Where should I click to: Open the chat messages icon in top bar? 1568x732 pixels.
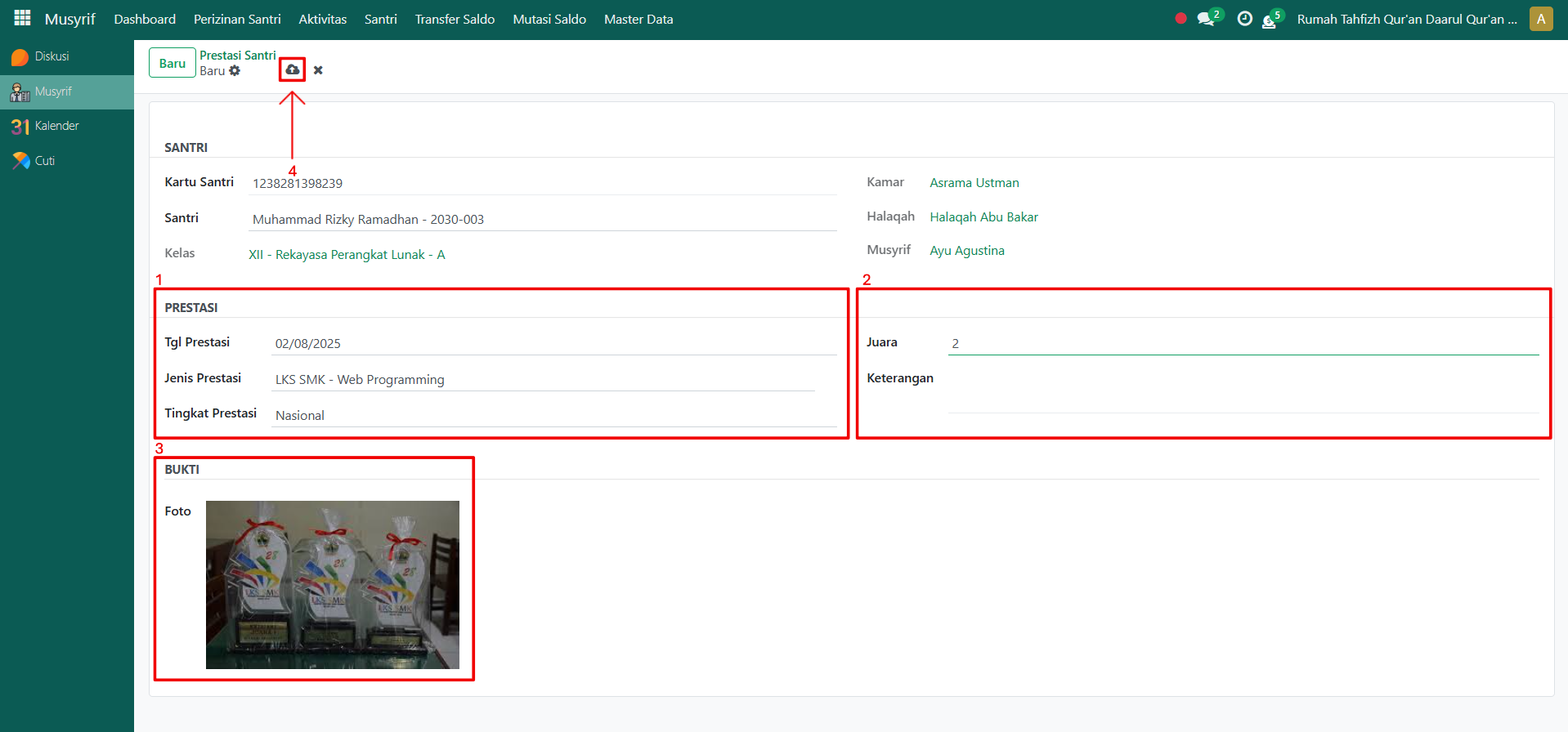tap(1205, 19)
